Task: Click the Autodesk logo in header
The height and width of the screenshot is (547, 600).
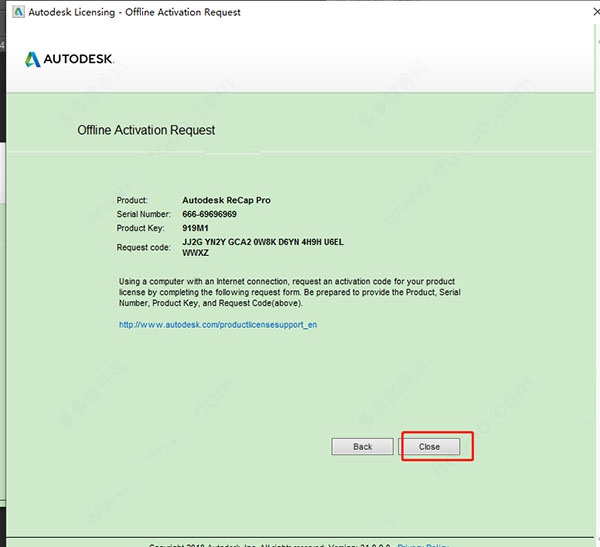Action: tap(69, 59)
